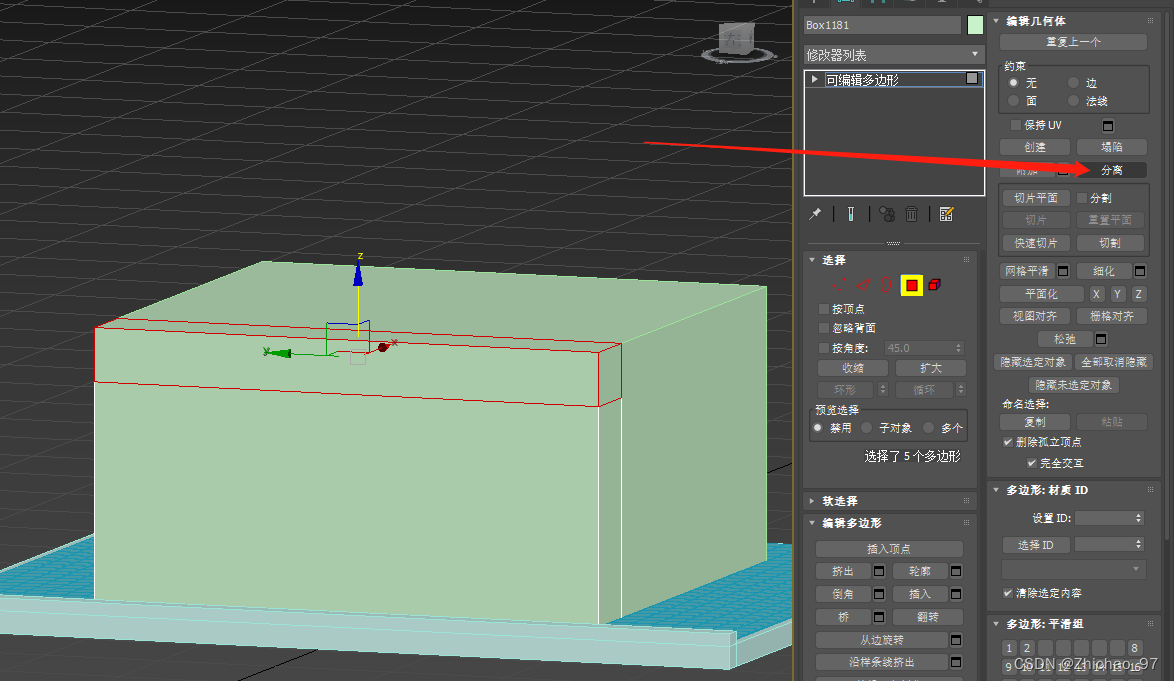Click the Pin Stack pushpin icon
The height and width of the screenshot is (681, 1174).
tap(815, 215)
